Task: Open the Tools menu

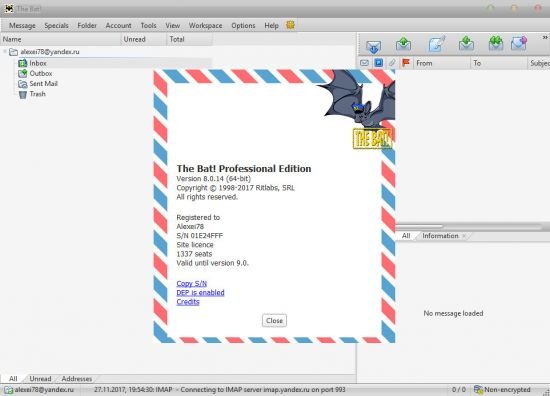Action: [148, 26]
